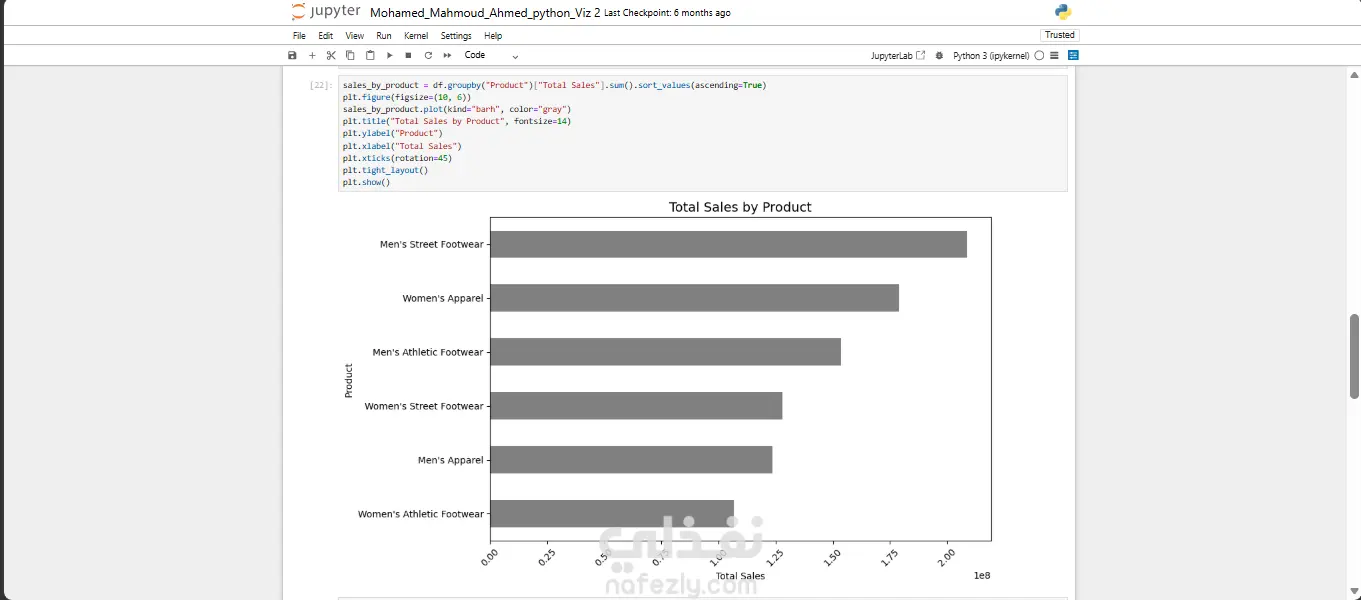This screenshot has height=600, width=1361.
Task: Open the Edit menu
Action: point(326,36)
